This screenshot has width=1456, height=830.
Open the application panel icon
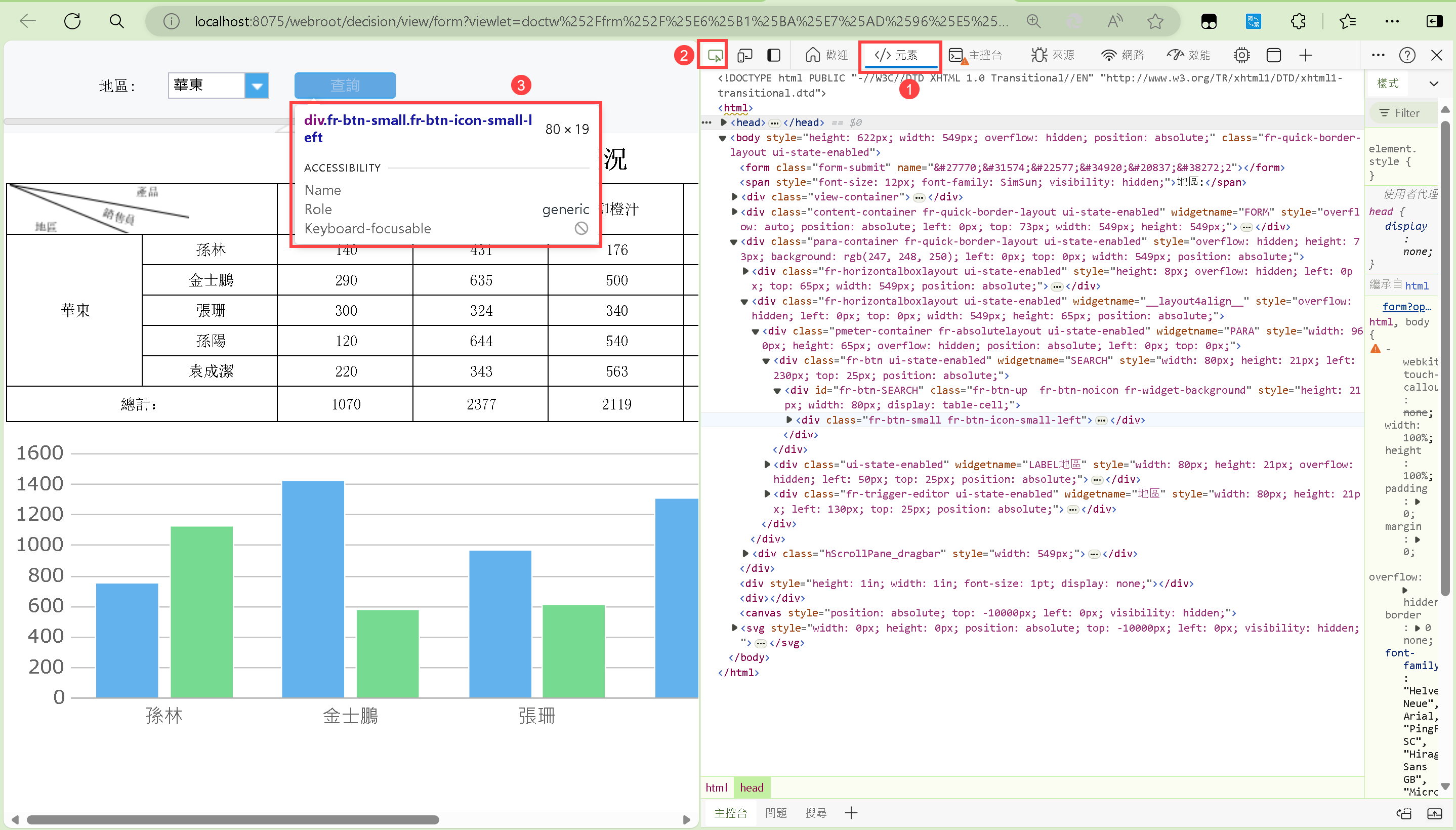(x=1274, y=55)
